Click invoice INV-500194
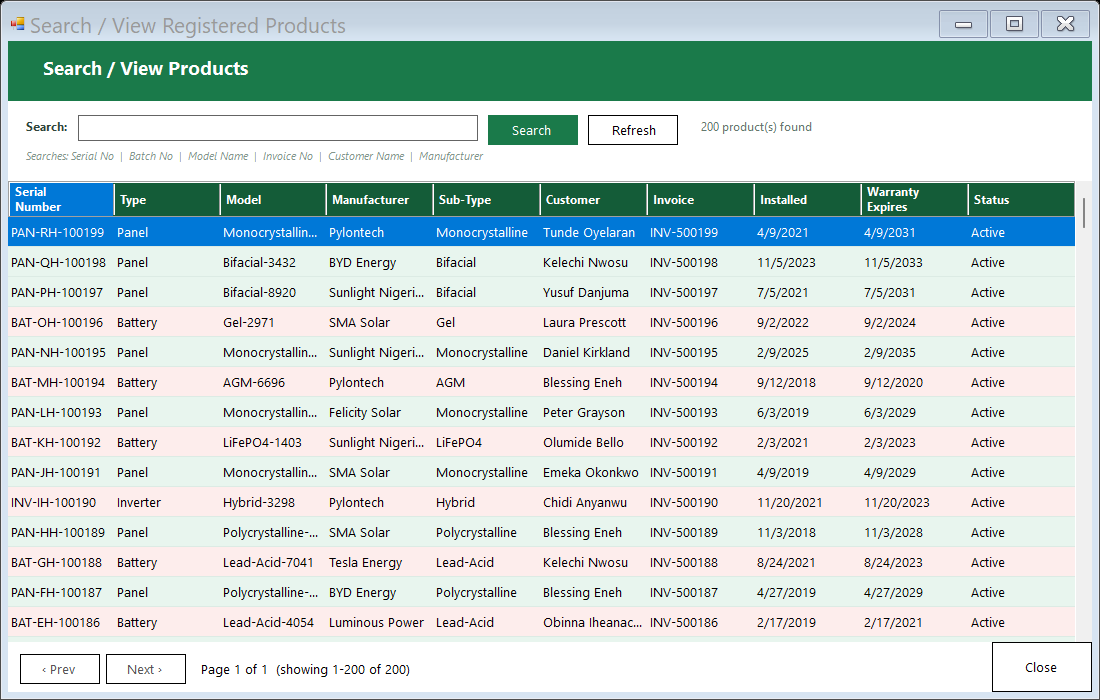 point(684,382)
